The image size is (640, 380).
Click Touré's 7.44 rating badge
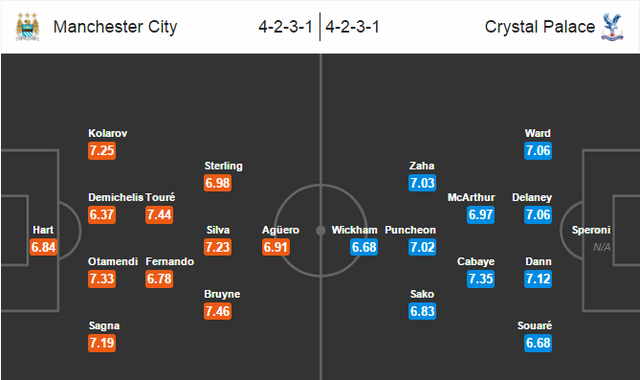(x=159, y=215)
